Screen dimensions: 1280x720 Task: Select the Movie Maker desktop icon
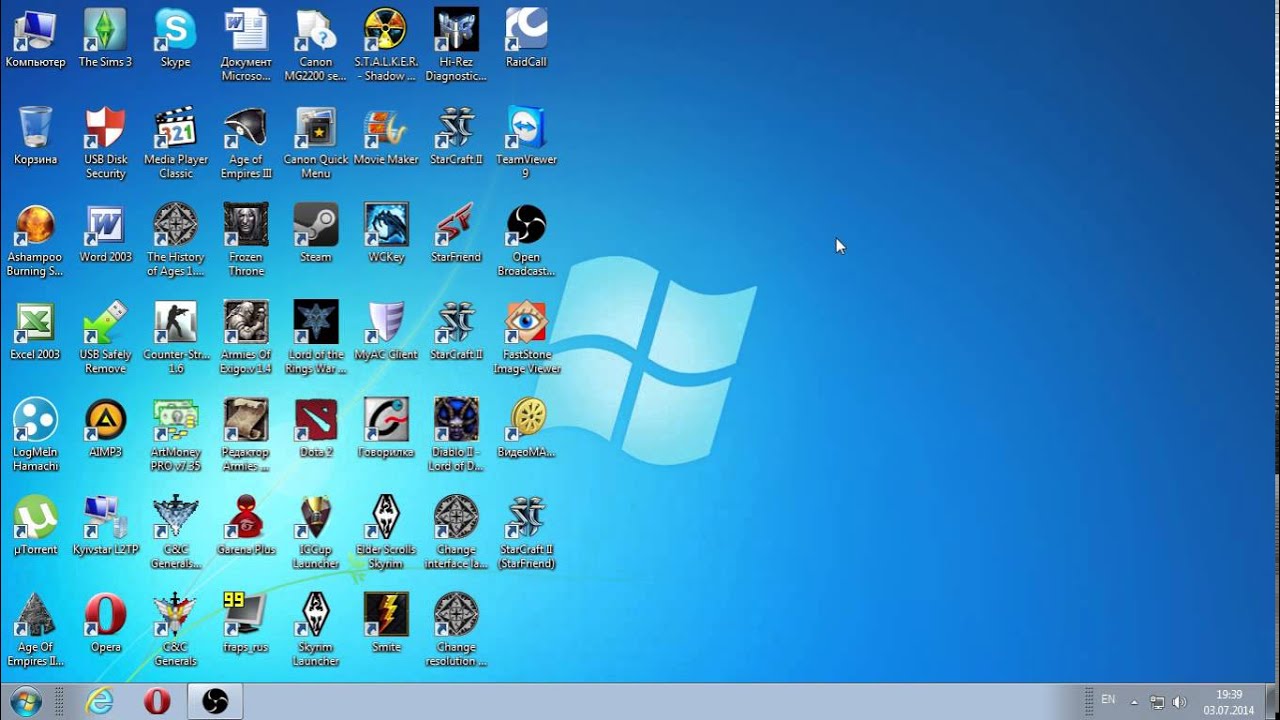(386, 137)
